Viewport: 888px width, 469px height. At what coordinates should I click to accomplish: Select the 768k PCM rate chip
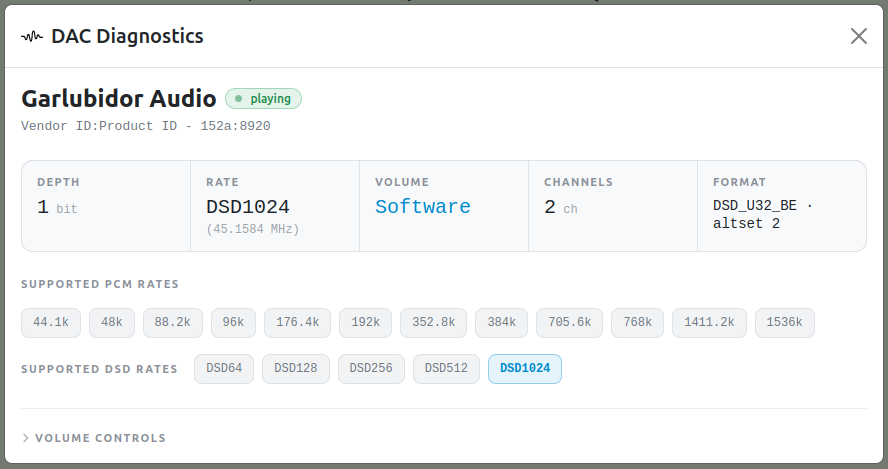[637, 322]
